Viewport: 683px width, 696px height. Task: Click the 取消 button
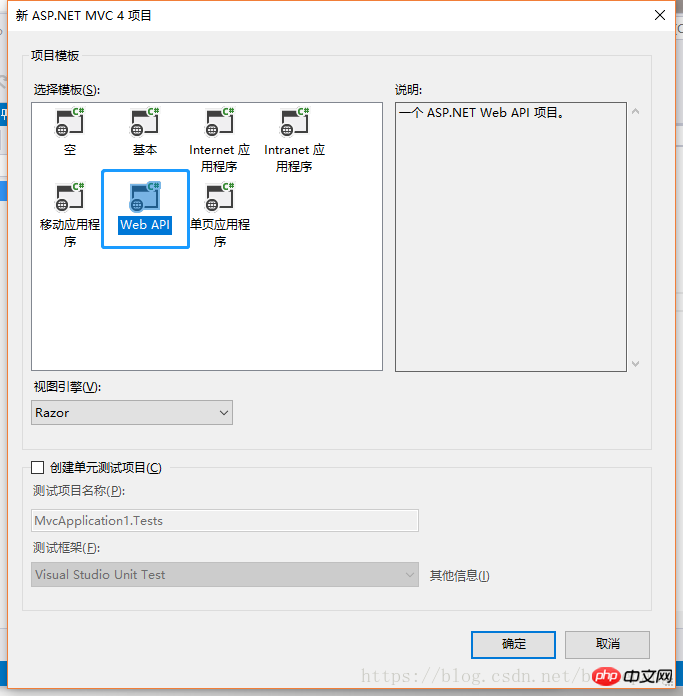click(607, 645)
